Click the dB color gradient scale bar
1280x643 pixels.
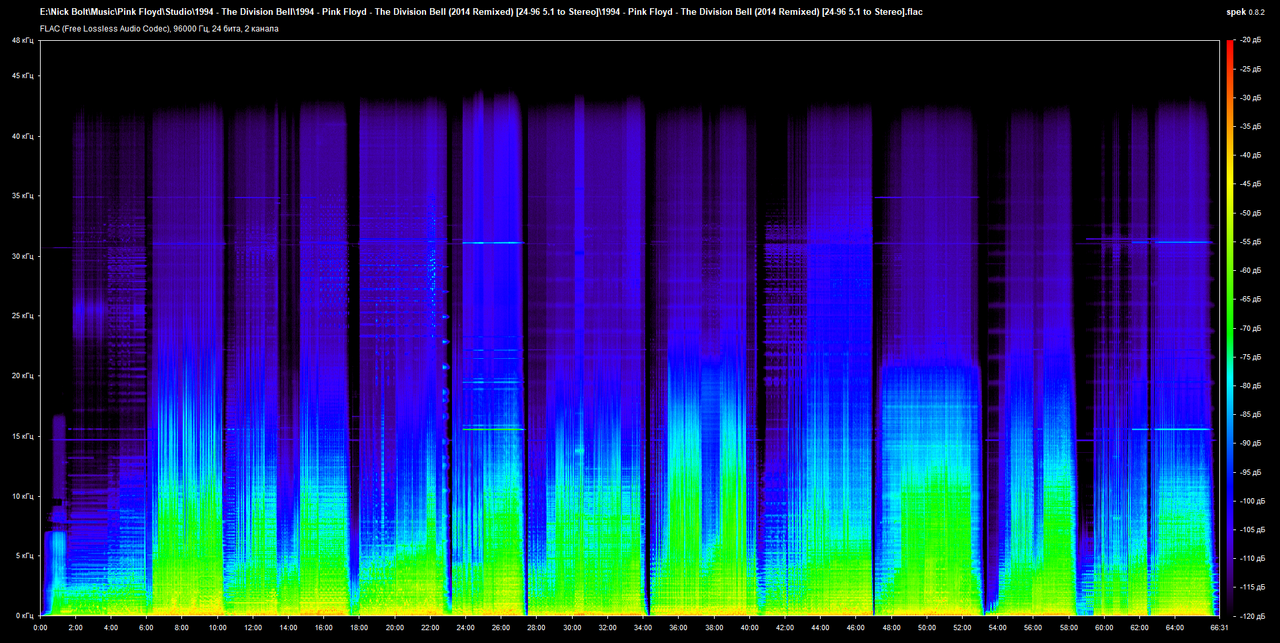tap(1230, 328)
